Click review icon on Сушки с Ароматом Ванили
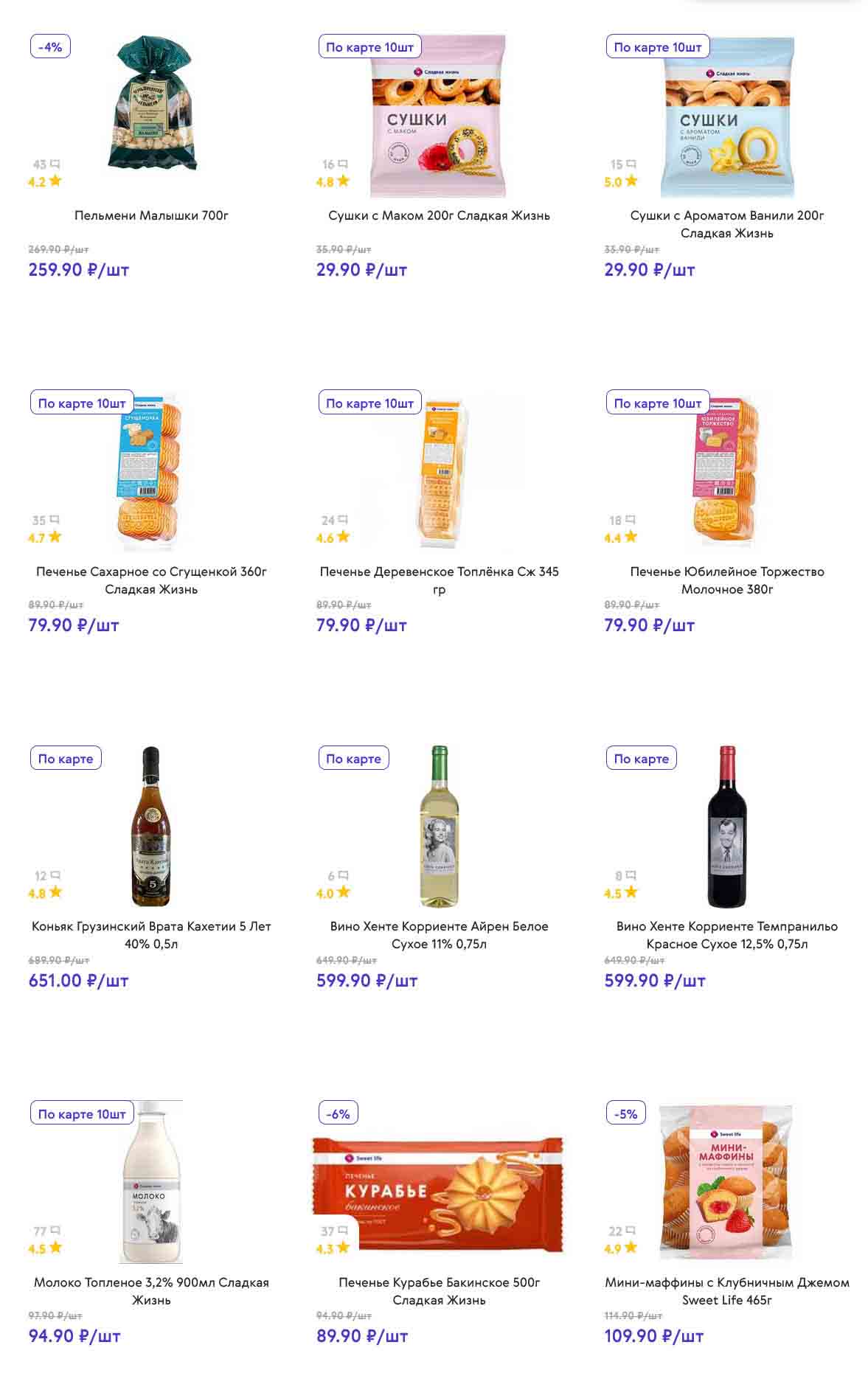The width and height of the screenshot is (868, 1373). tap(631, 164)
